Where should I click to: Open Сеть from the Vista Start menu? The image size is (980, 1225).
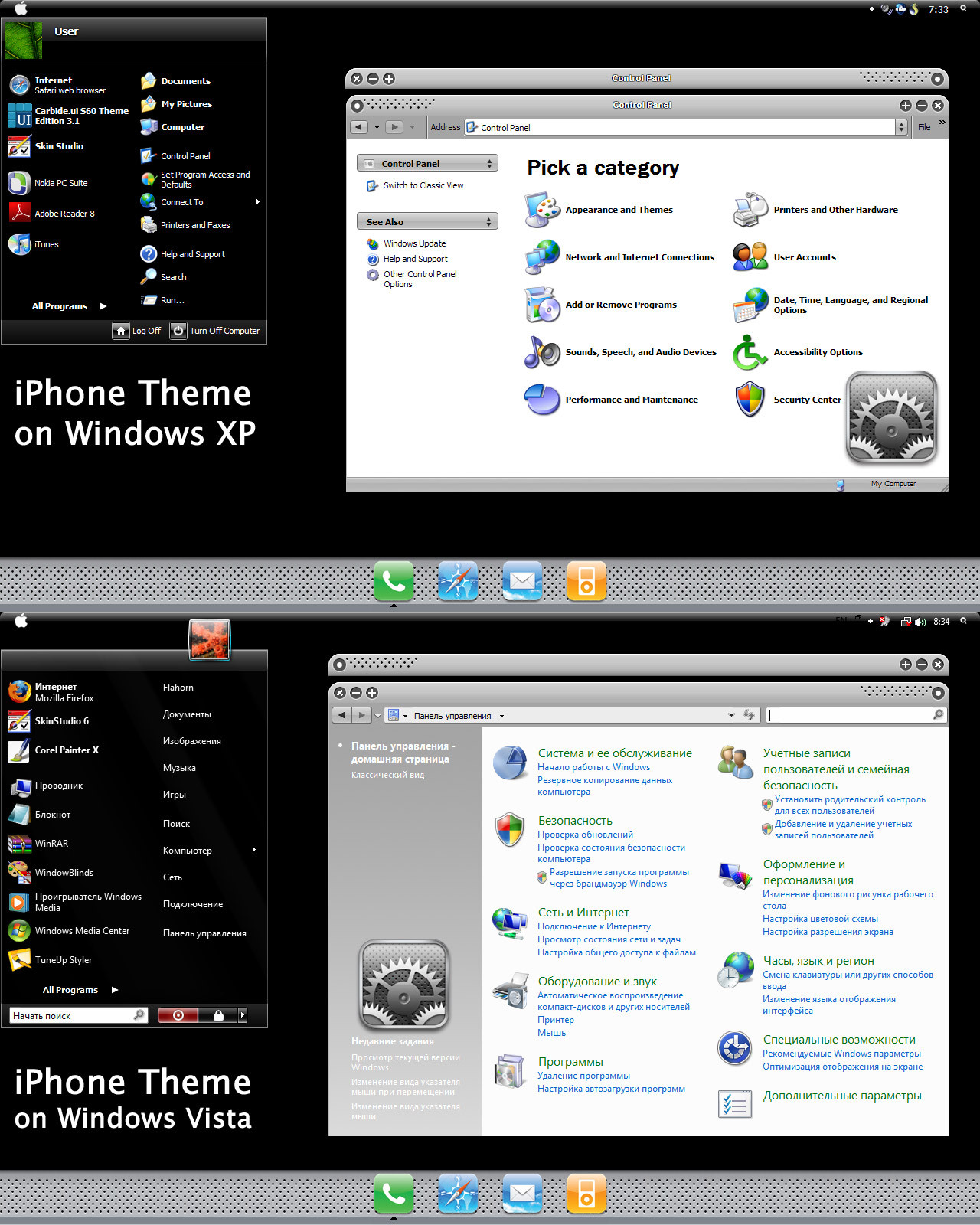[x=172, y=877]
